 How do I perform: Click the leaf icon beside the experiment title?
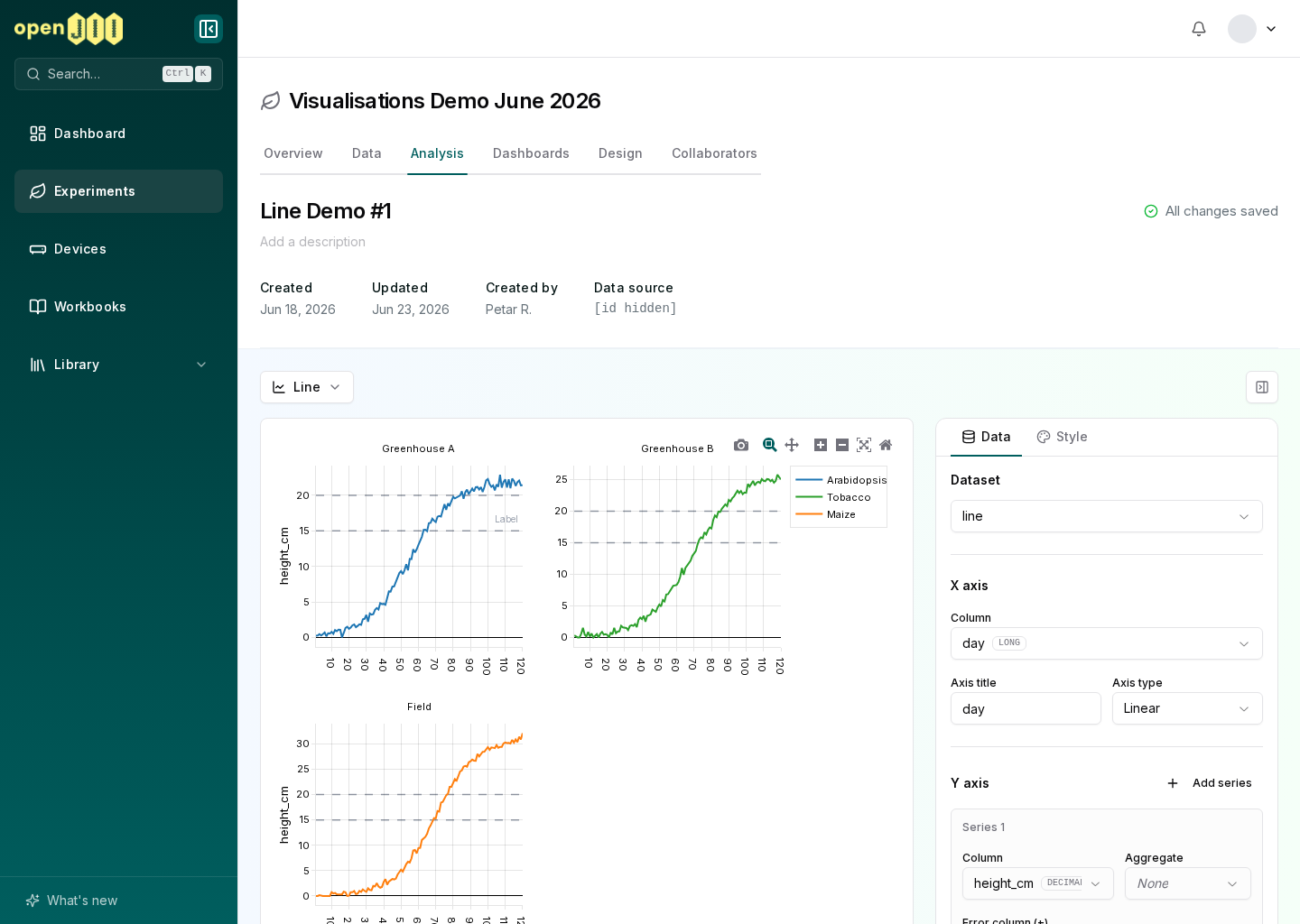click(270, 101)
